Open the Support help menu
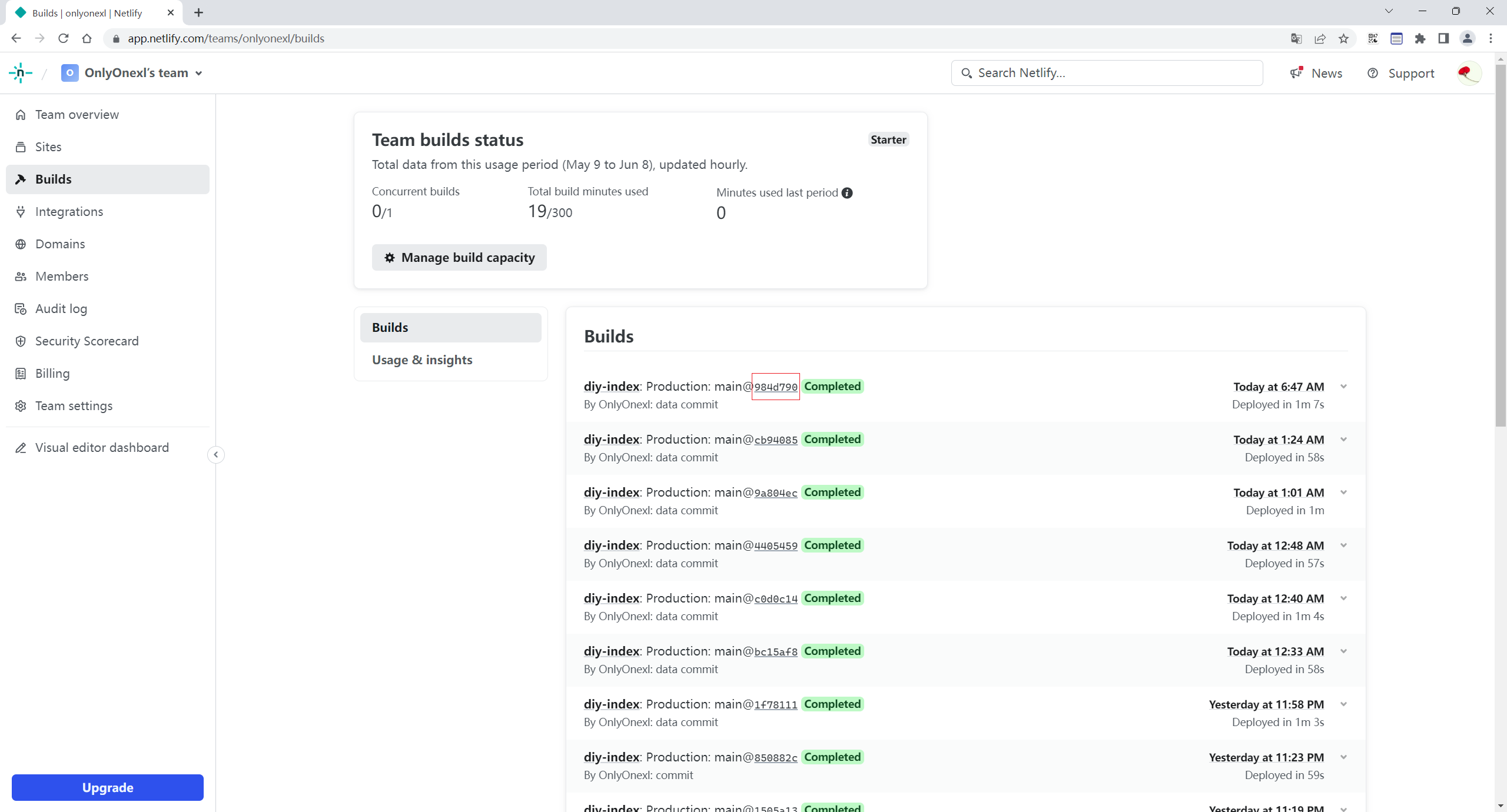Image resolution: width=1507 pixels, height=812 pixels. (x=1400, y=73)
